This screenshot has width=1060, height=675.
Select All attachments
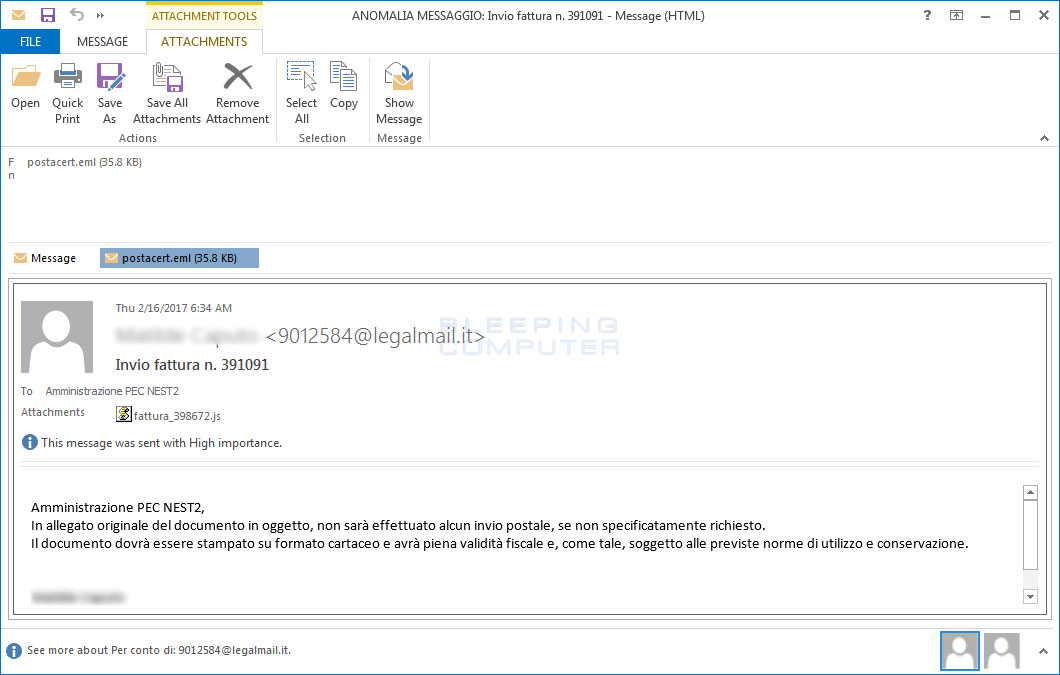click(302, 93)
